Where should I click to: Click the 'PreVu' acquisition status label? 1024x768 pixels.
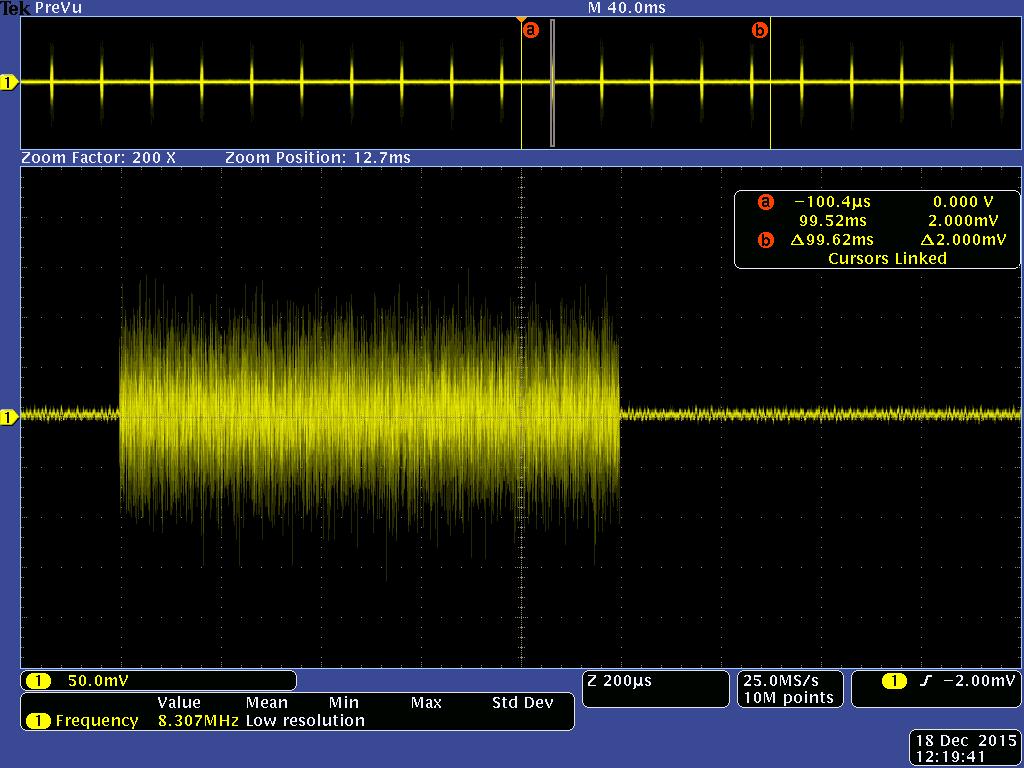[x=58, y=8]
